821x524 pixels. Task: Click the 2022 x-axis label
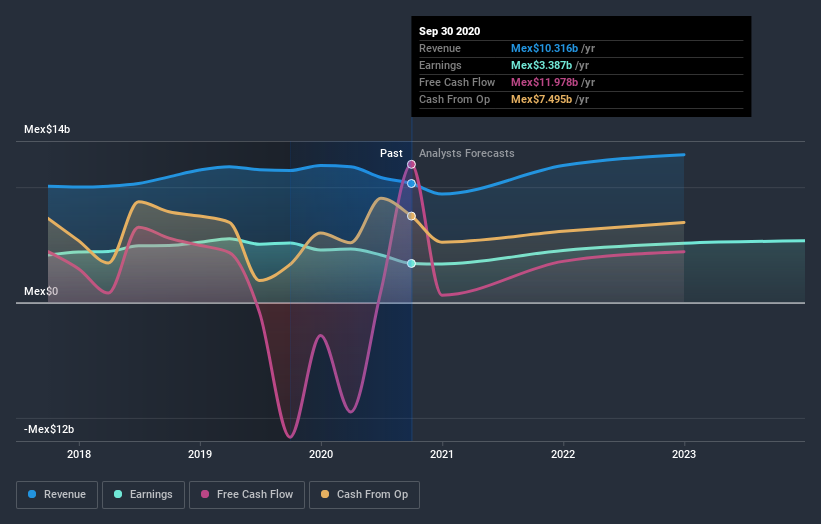(563, 454)
